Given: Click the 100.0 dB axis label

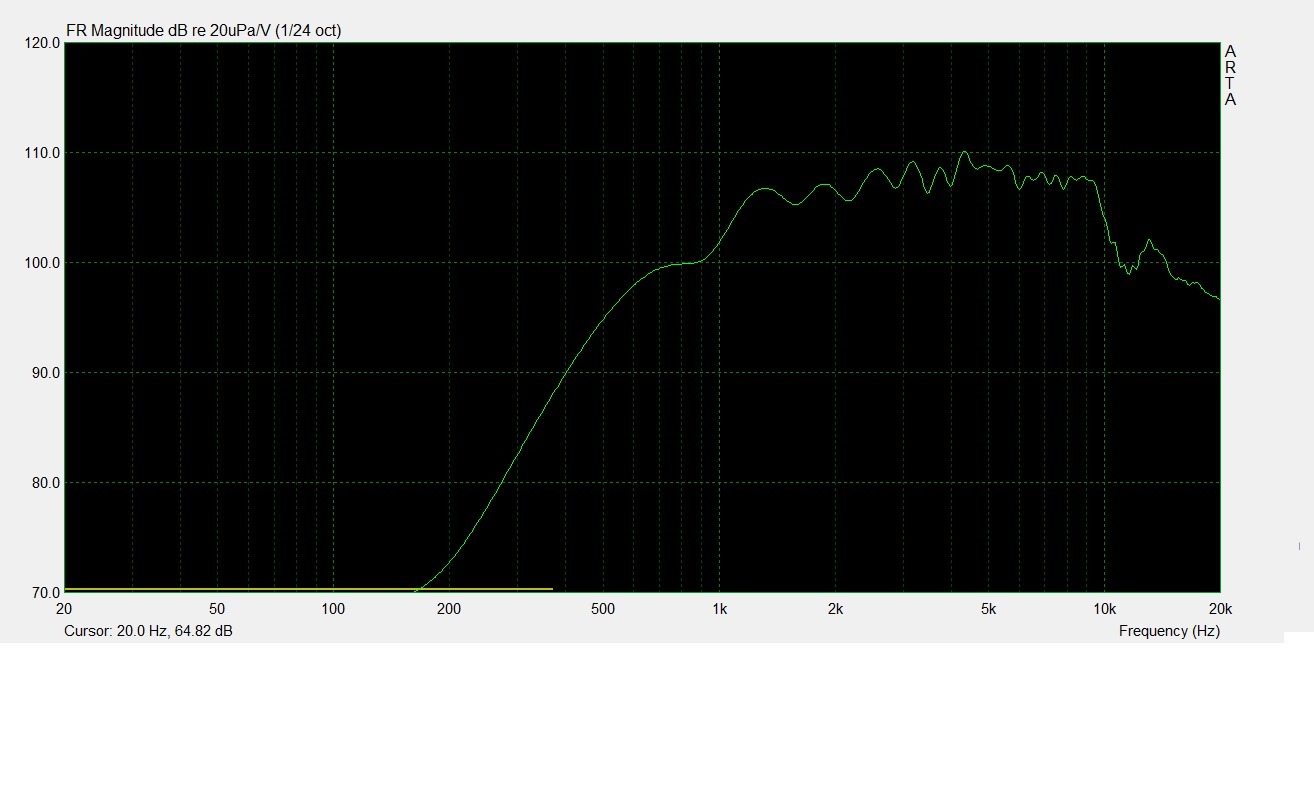Looking at the screenshot, I should [40, 263].
